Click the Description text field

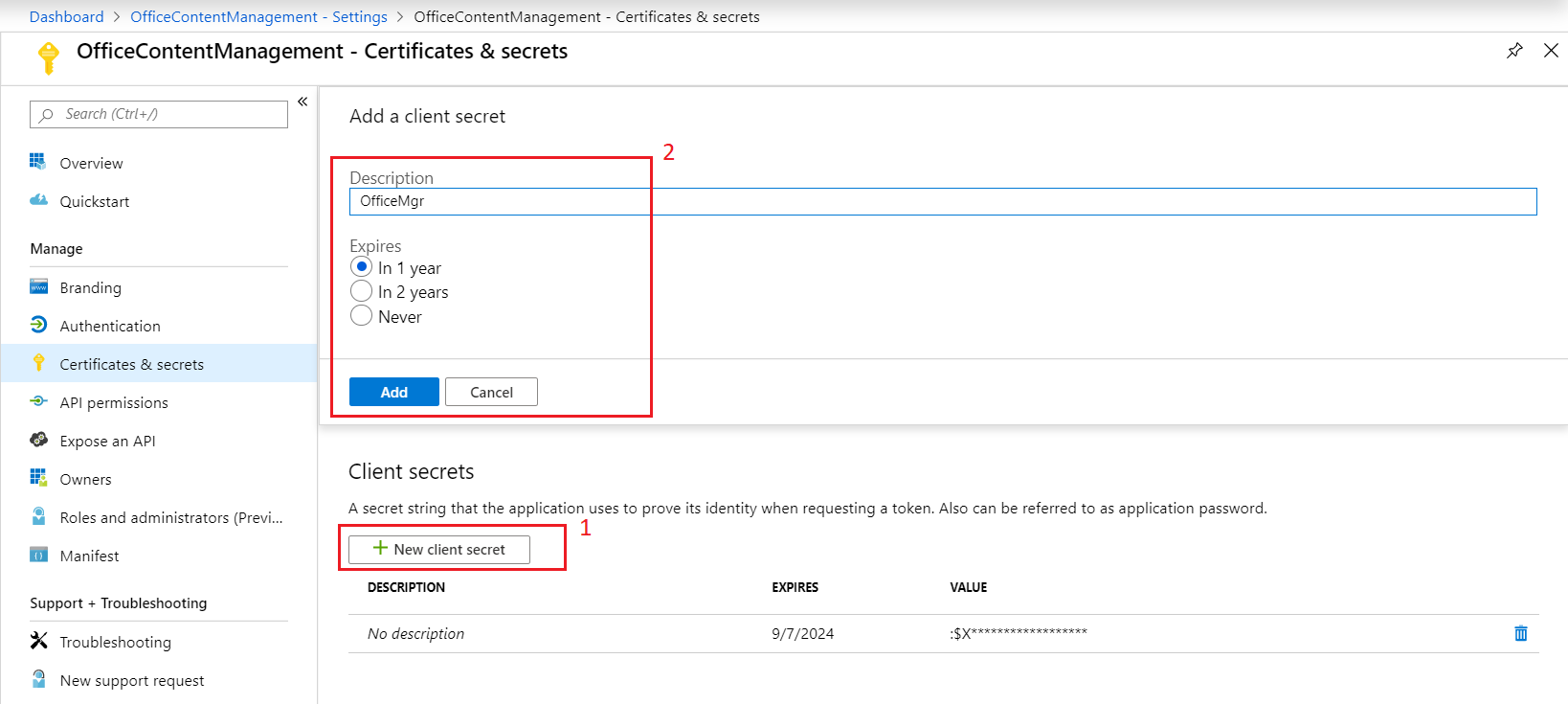(942, 201)
